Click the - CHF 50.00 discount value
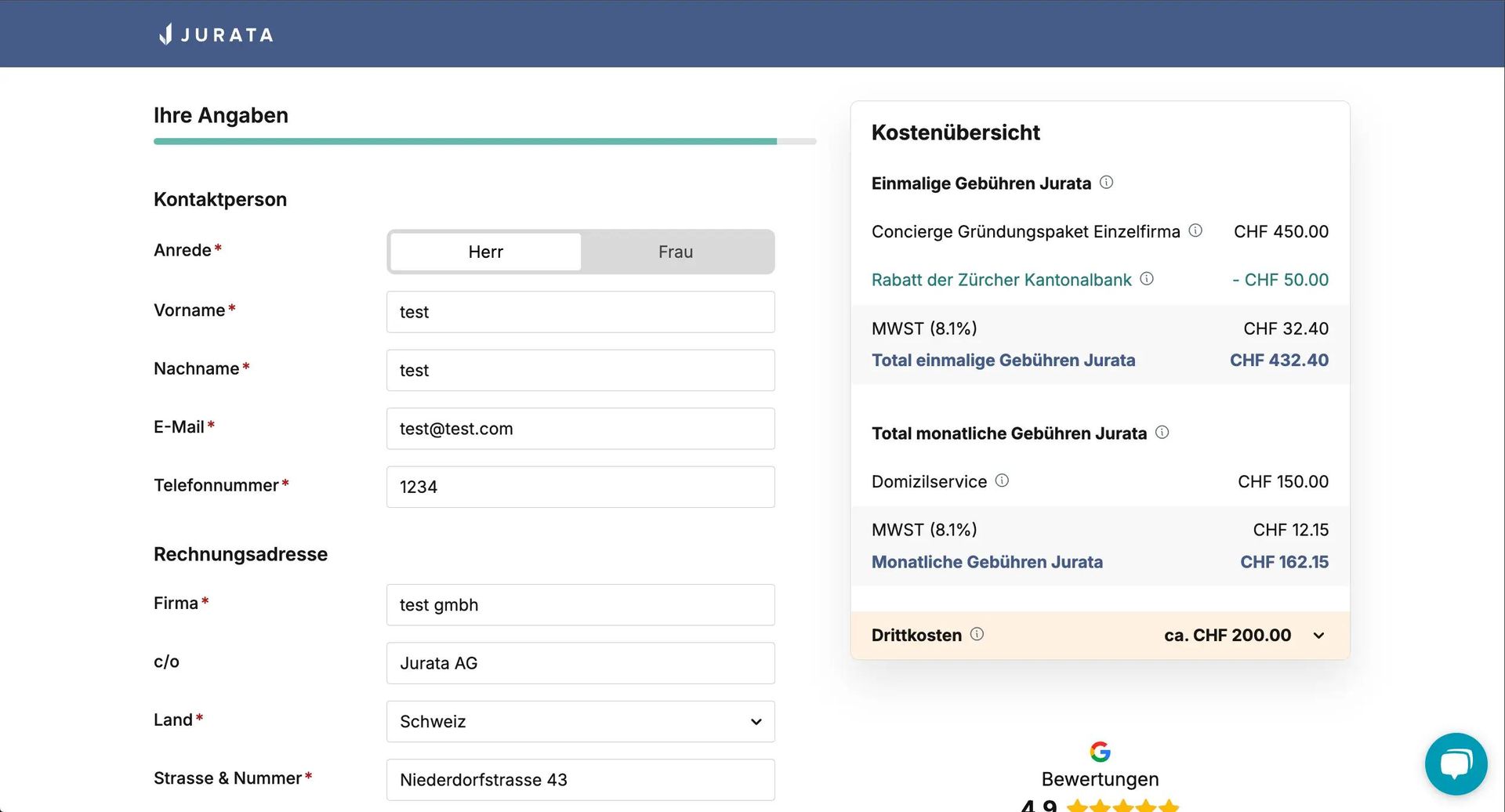 1281,280
